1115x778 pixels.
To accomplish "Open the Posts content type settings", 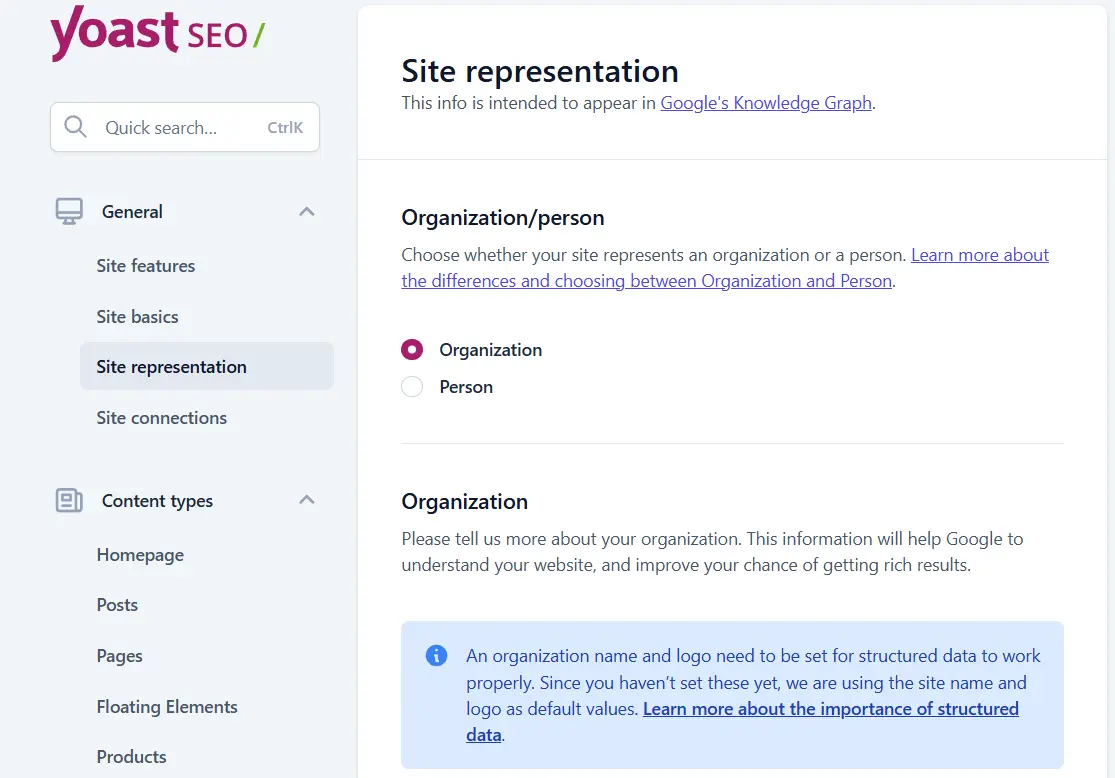I will coord(118,605).
